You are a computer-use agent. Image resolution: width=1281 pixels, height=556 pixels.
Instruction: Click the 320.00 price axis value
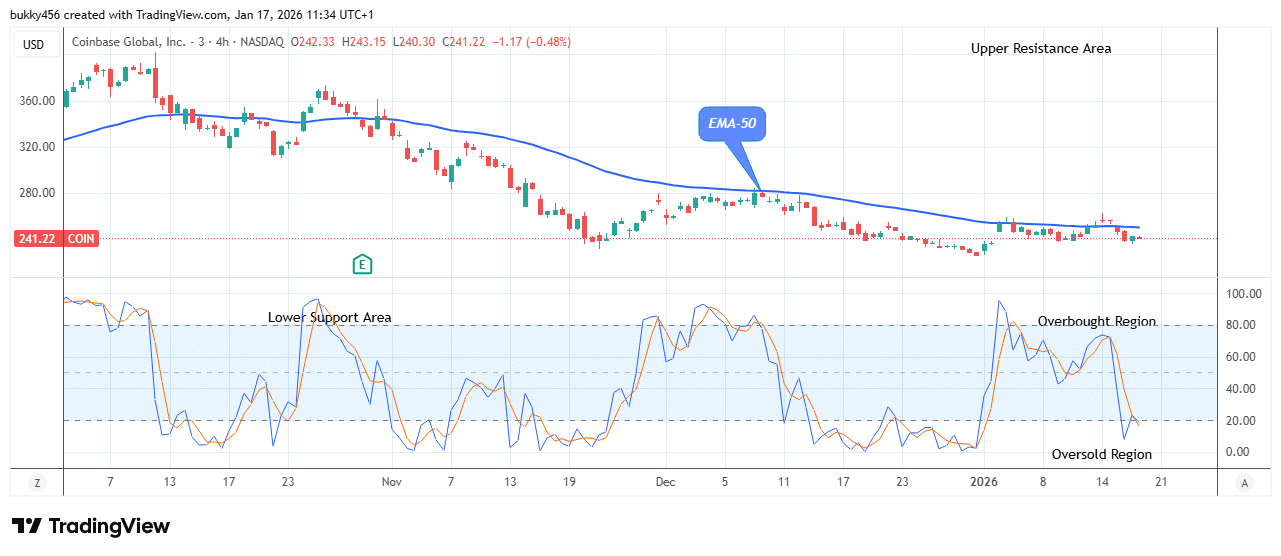click(x=36, y=147)
